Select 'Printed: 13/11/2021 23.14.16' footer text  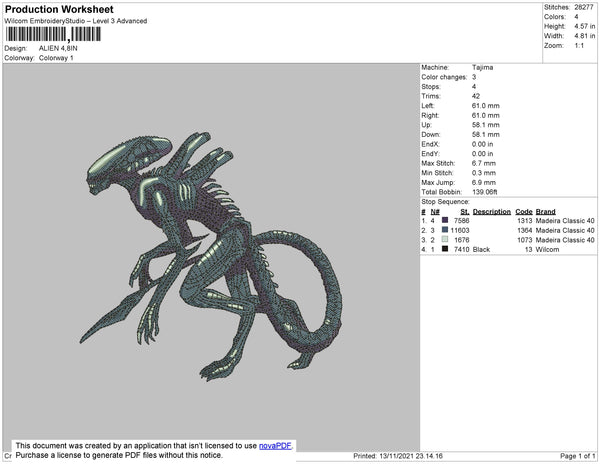[398, 456]
